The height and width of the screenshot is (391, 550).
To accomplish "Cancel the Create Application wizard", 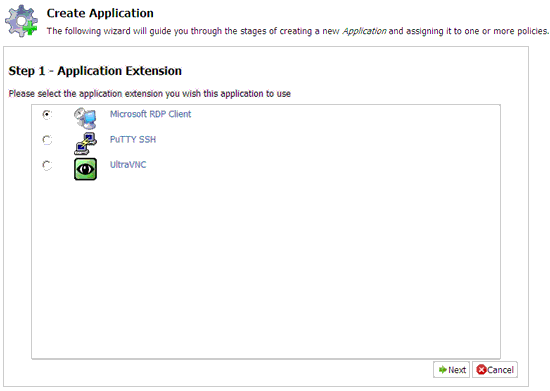I will pyautogui.click(x=495, y=370).
